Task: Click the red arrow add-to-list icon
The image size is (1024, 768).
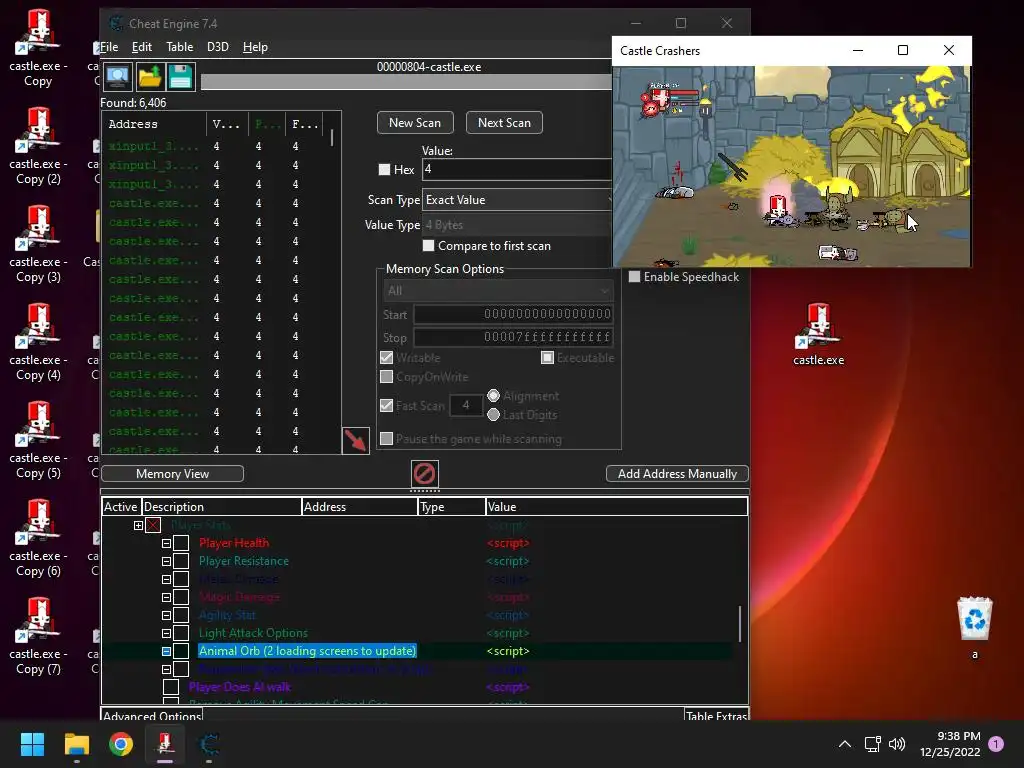Action: click(356, 440)
